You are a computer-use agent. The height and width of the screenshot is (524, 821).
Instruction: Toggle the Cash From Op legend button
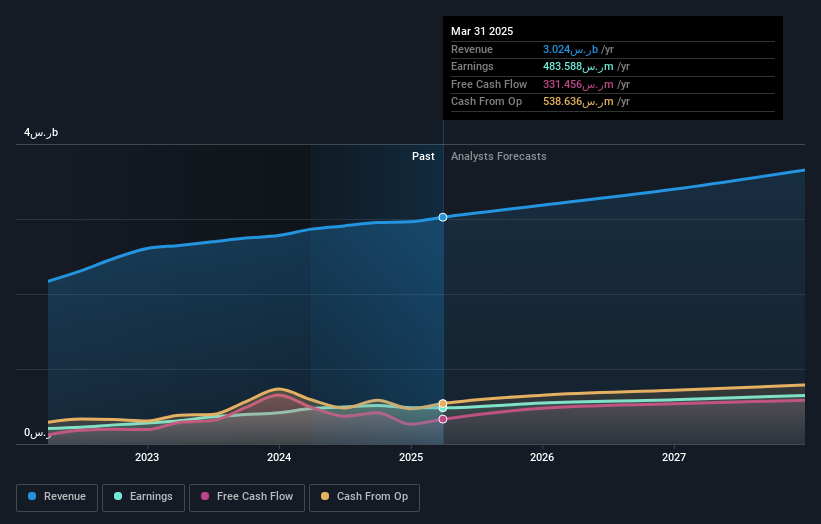pyautogui.click(x=364, y=497)
